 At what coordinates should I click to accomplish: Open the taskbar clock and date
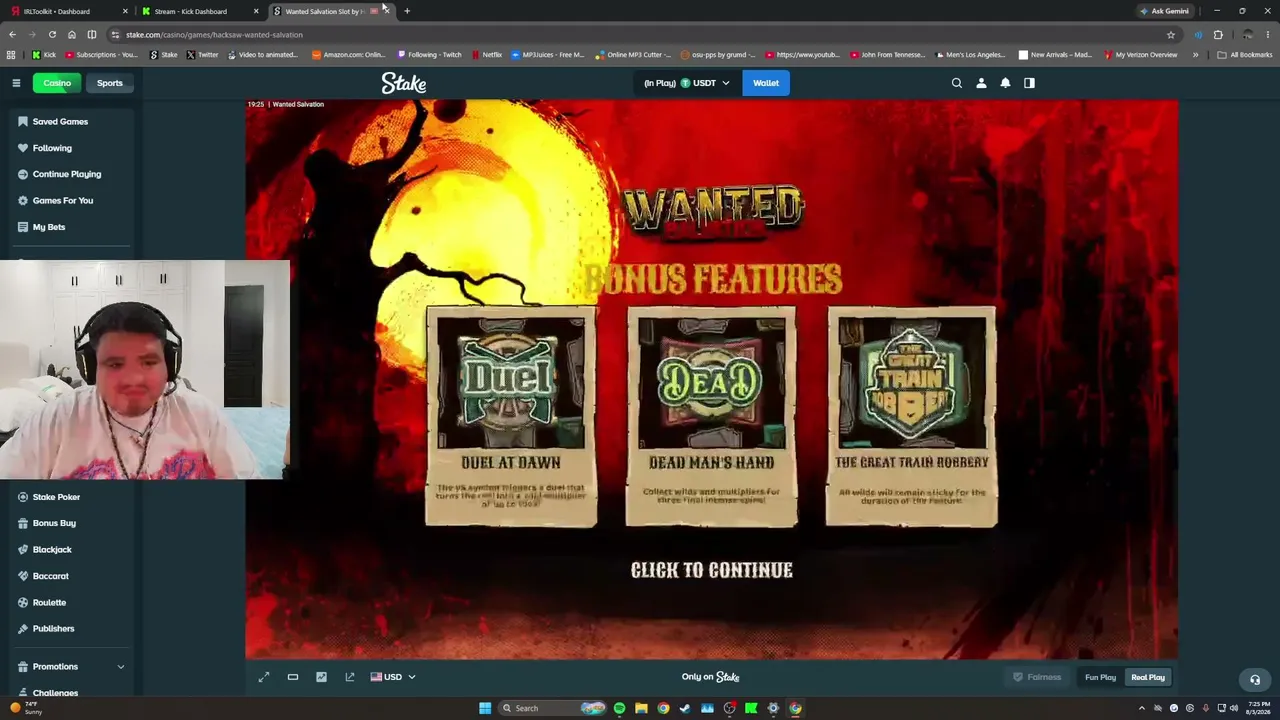pos(1260,708)
